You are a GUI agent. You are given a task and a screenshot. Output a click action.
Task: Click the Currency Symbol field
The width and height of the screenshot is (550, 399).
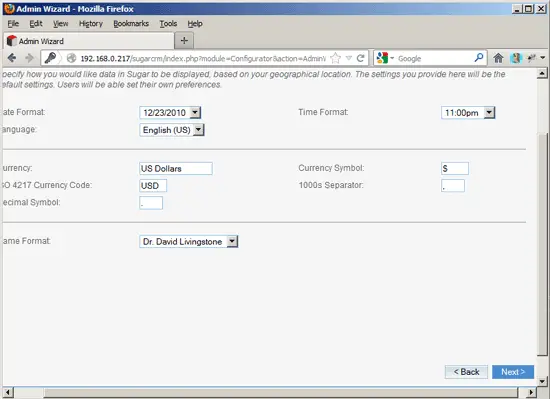click(455, 168)
